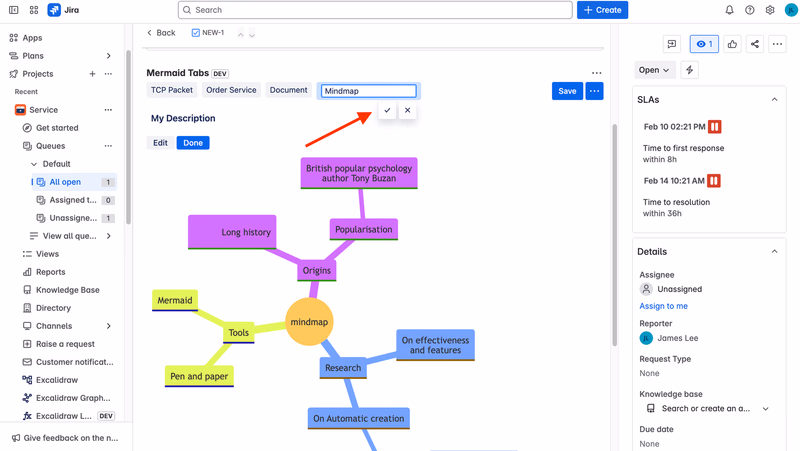Screen dimensions: 800x451
Task: Click the central mindmap node
Action: coord(309,322)
